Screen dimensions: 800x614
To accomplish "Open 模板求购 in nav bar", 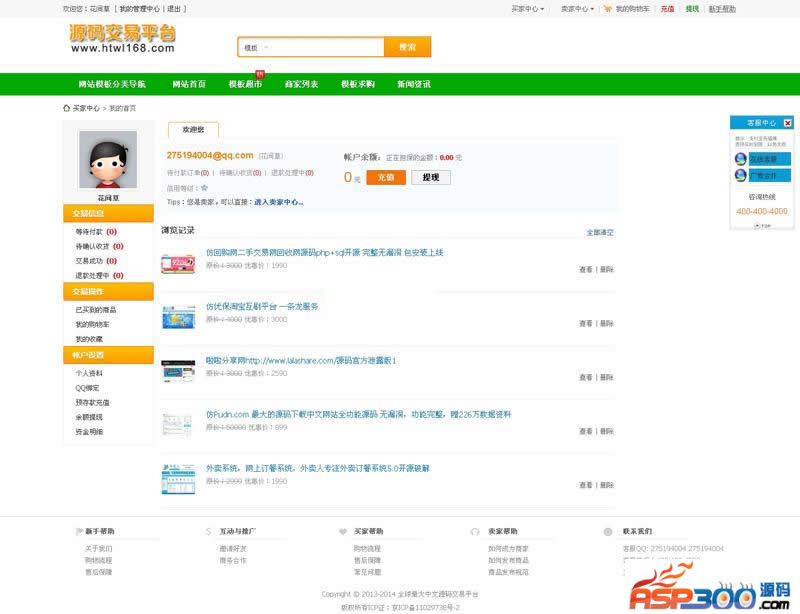I will coord(358,84).
